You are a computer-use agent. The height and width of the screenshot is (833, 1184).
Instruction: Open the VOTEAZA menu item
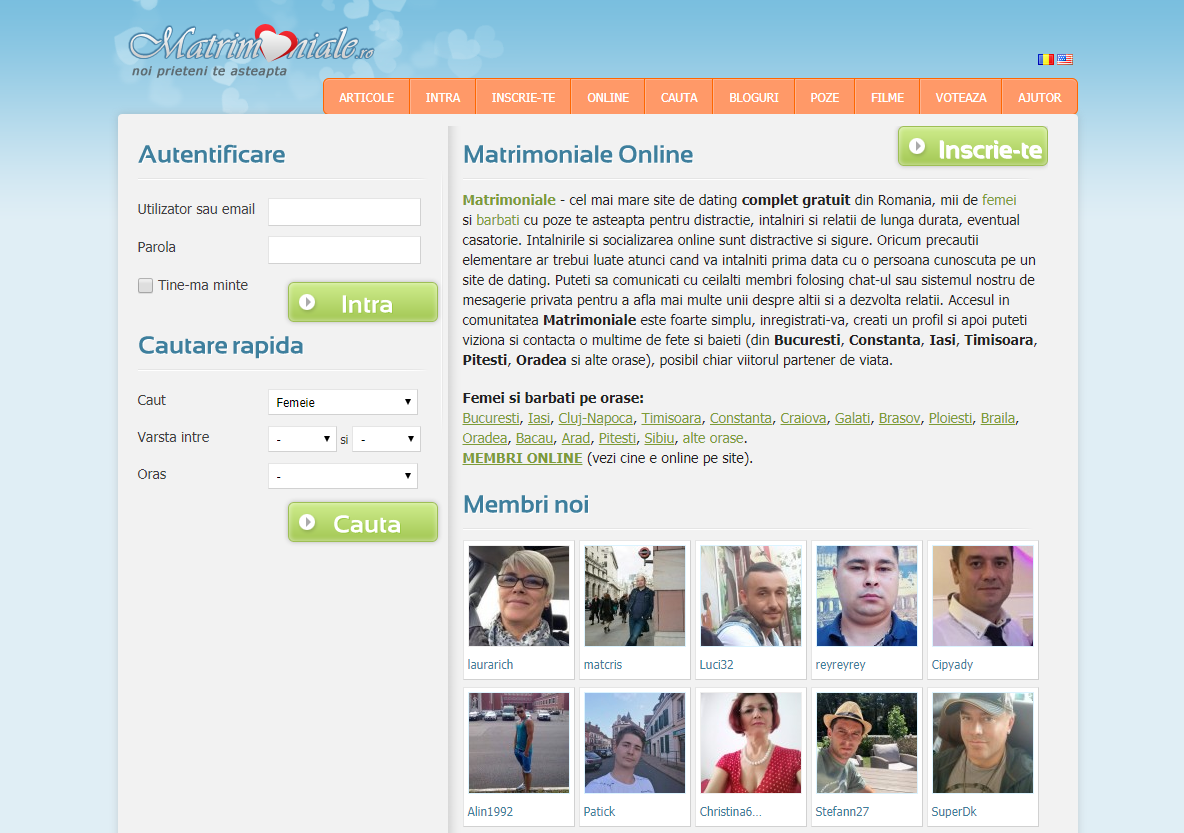960,97
